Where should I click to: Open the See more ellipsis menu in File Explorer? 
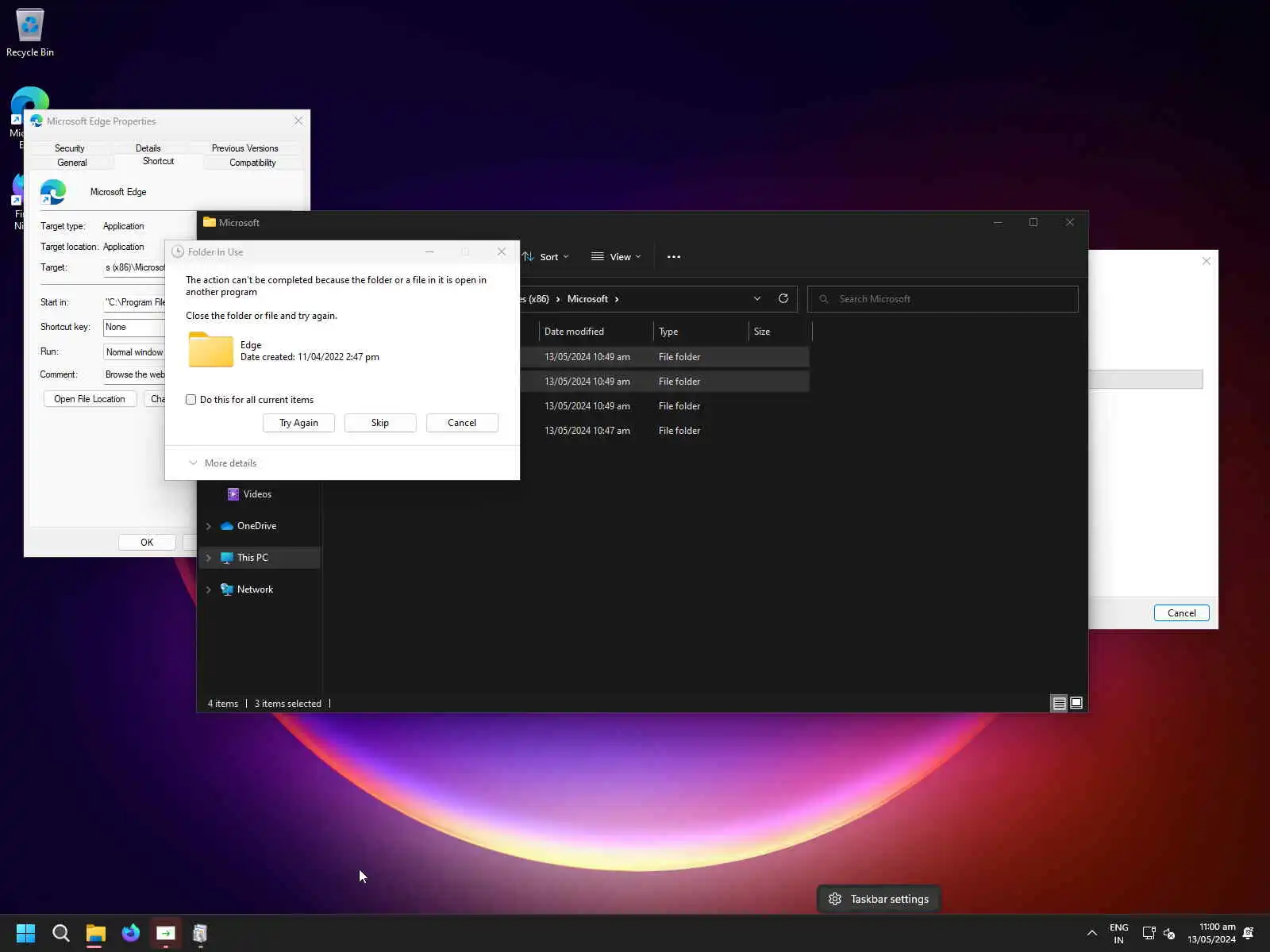pos(674,257)
